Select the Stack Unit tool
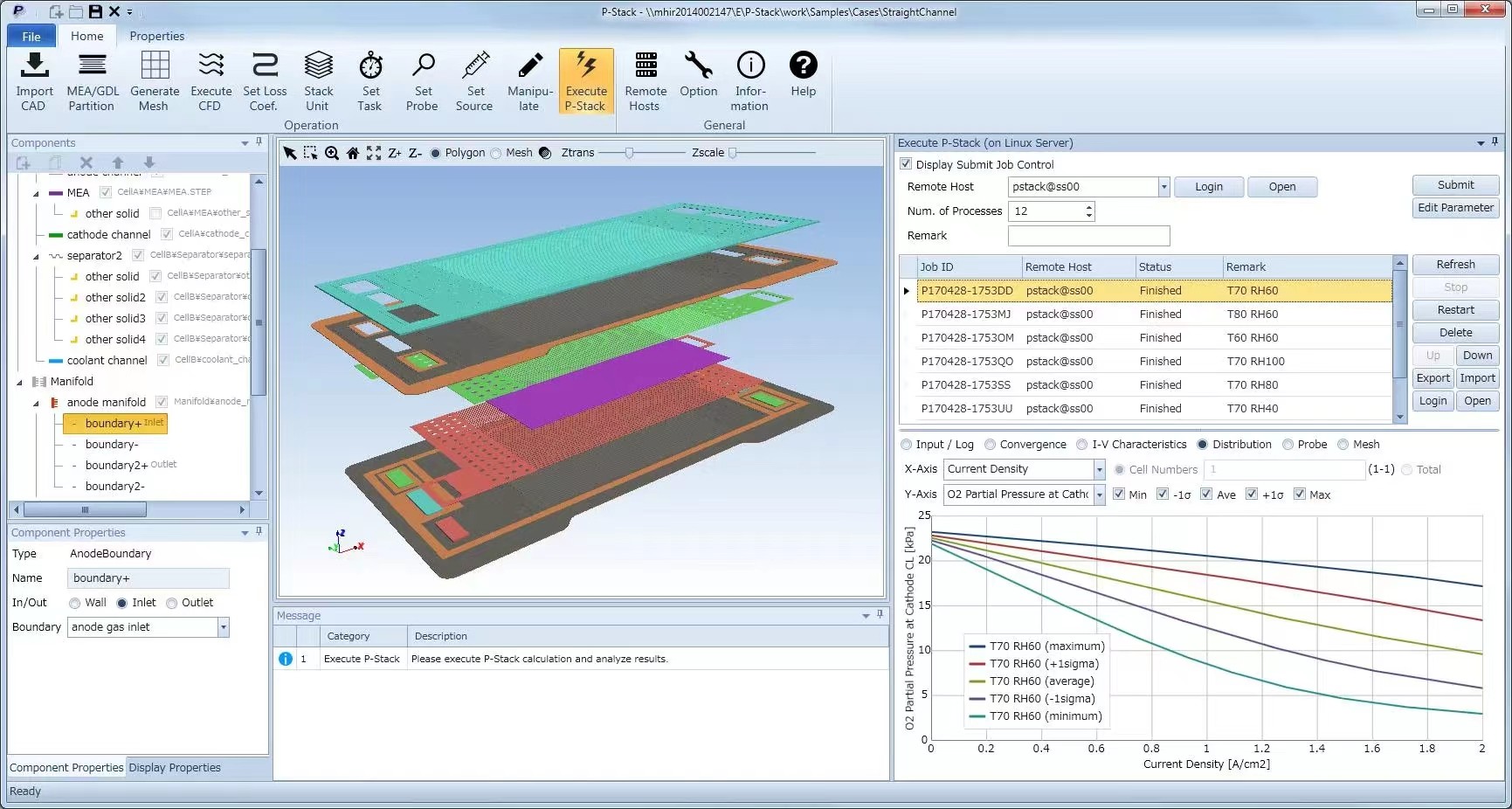 pyautogui.click(x=318, y=81)
